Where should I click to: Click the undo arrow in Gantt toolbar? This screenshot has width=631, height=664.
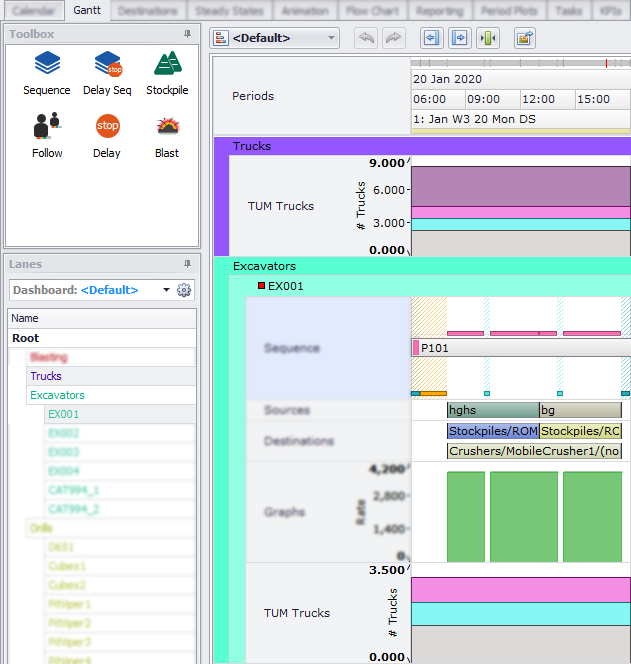366,38
